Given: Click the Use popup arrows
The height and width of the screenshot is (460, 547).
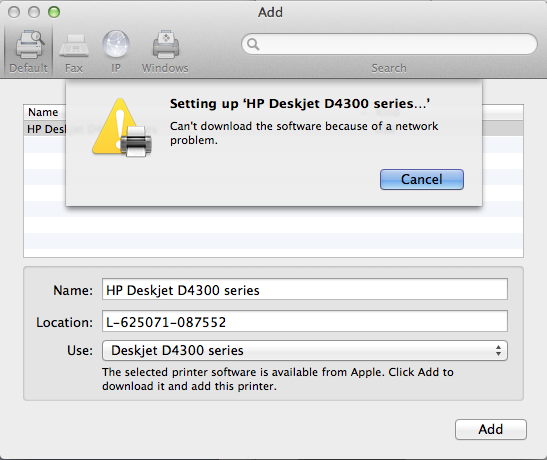Looking at the screenshot, I should (499, 350).
